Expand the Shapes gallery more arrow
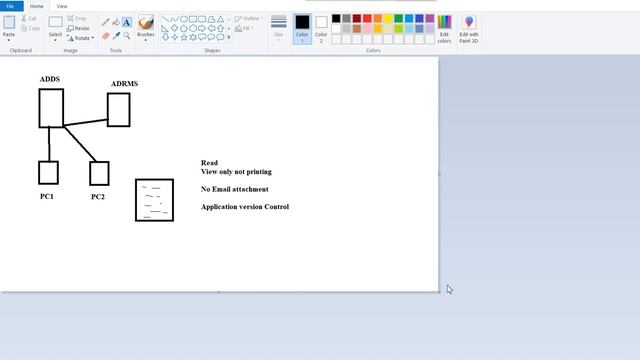The height and width of the screenshot is (360, 640). pos(229,37)
